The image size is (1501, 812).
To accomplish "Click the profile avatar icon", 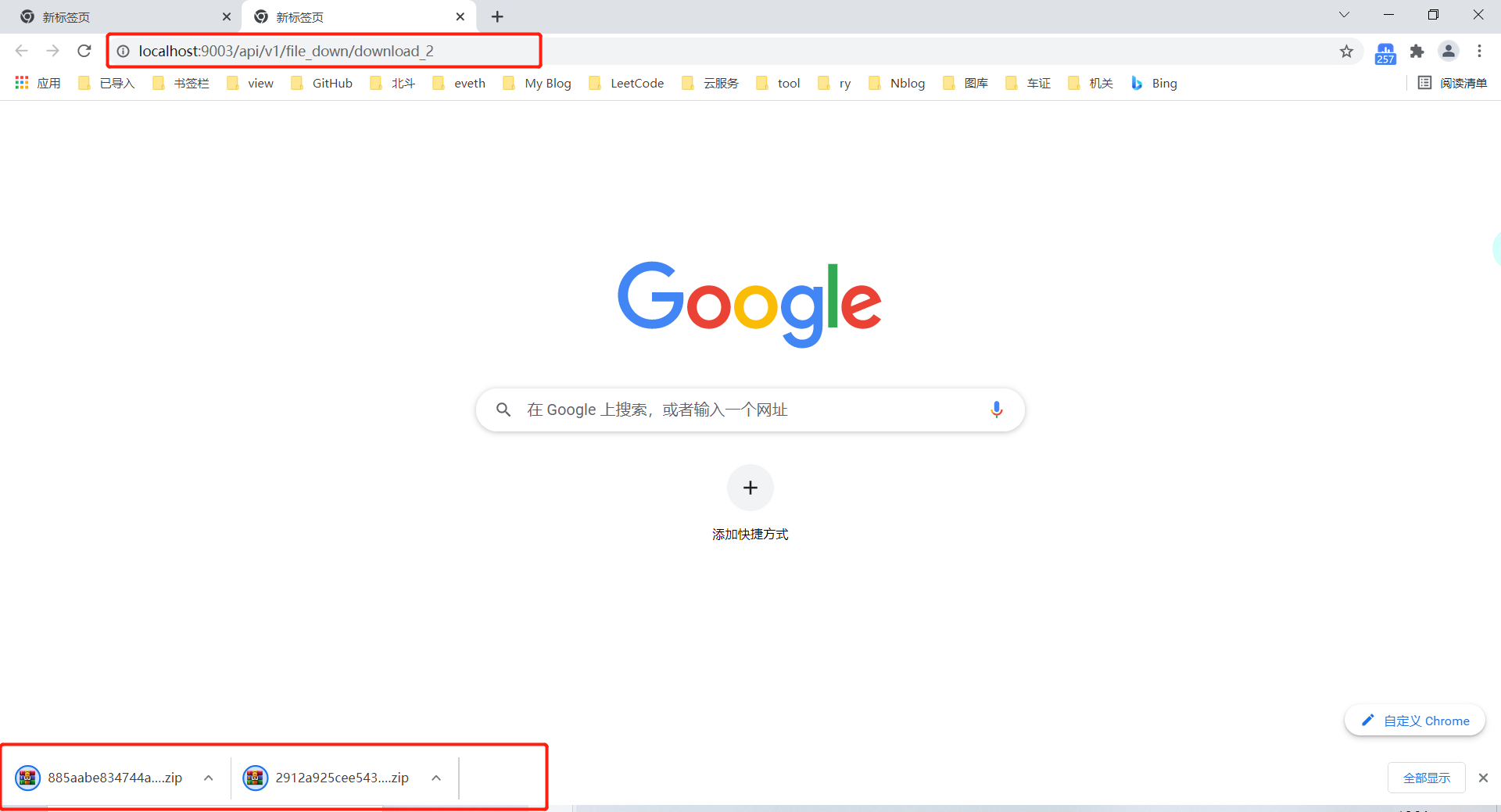I will pyautogui.click(x=1448, y=52).
